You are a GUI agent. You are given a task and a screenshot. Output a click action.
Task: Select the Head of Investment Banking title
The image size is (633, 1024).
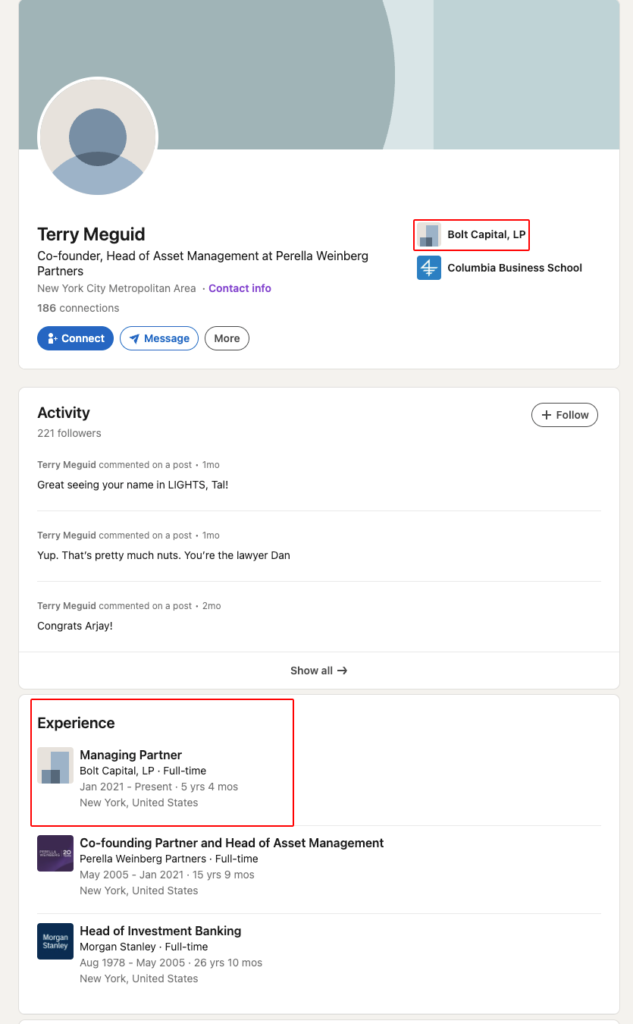tap(160, 931)
